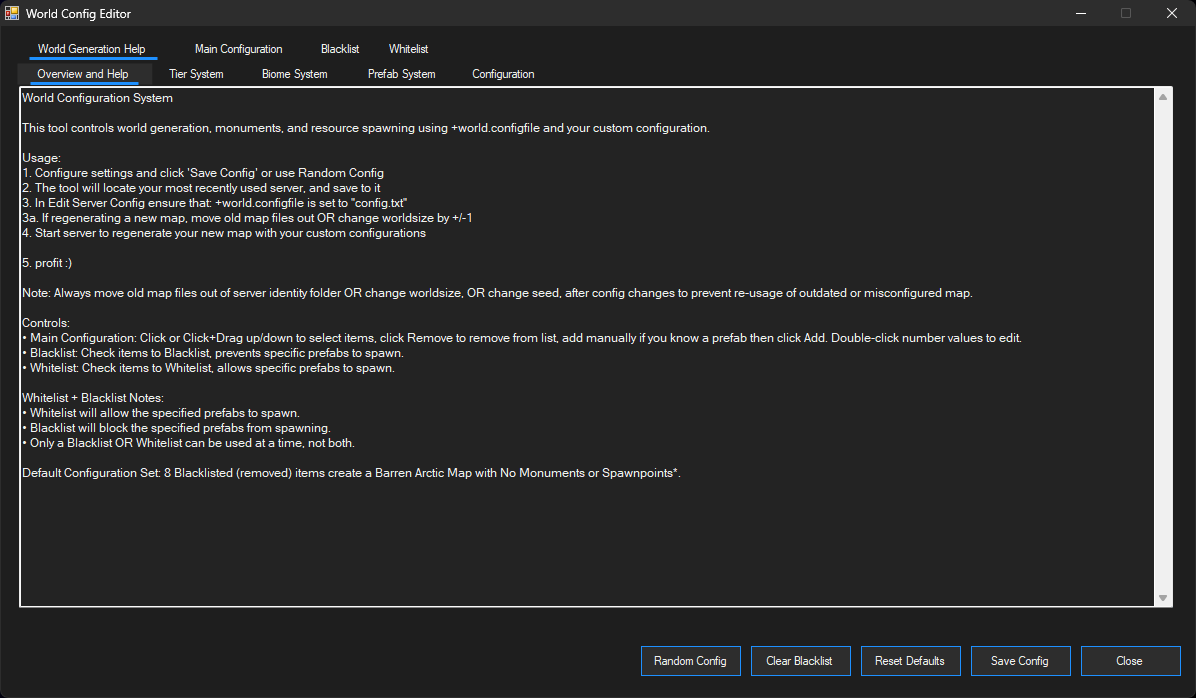1196x698 pixels.
Task: Open the Blacklist tab
Action: coord(339,48)
